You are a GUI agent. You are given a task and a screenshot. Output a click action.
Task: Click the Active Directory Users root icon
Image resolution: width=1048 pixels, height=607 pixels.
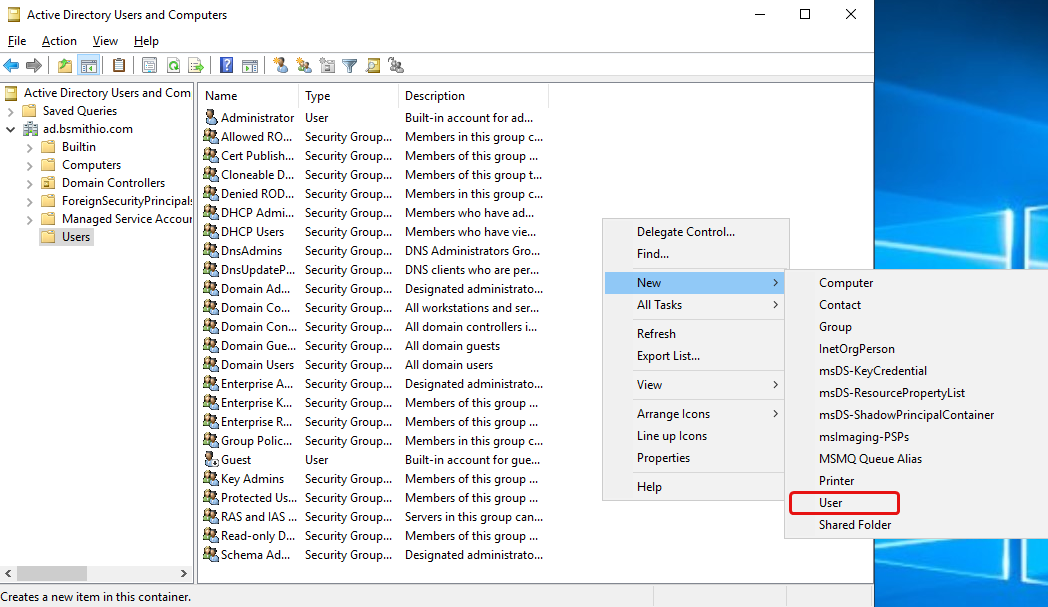pyautogui.click(x=11, y=93)
